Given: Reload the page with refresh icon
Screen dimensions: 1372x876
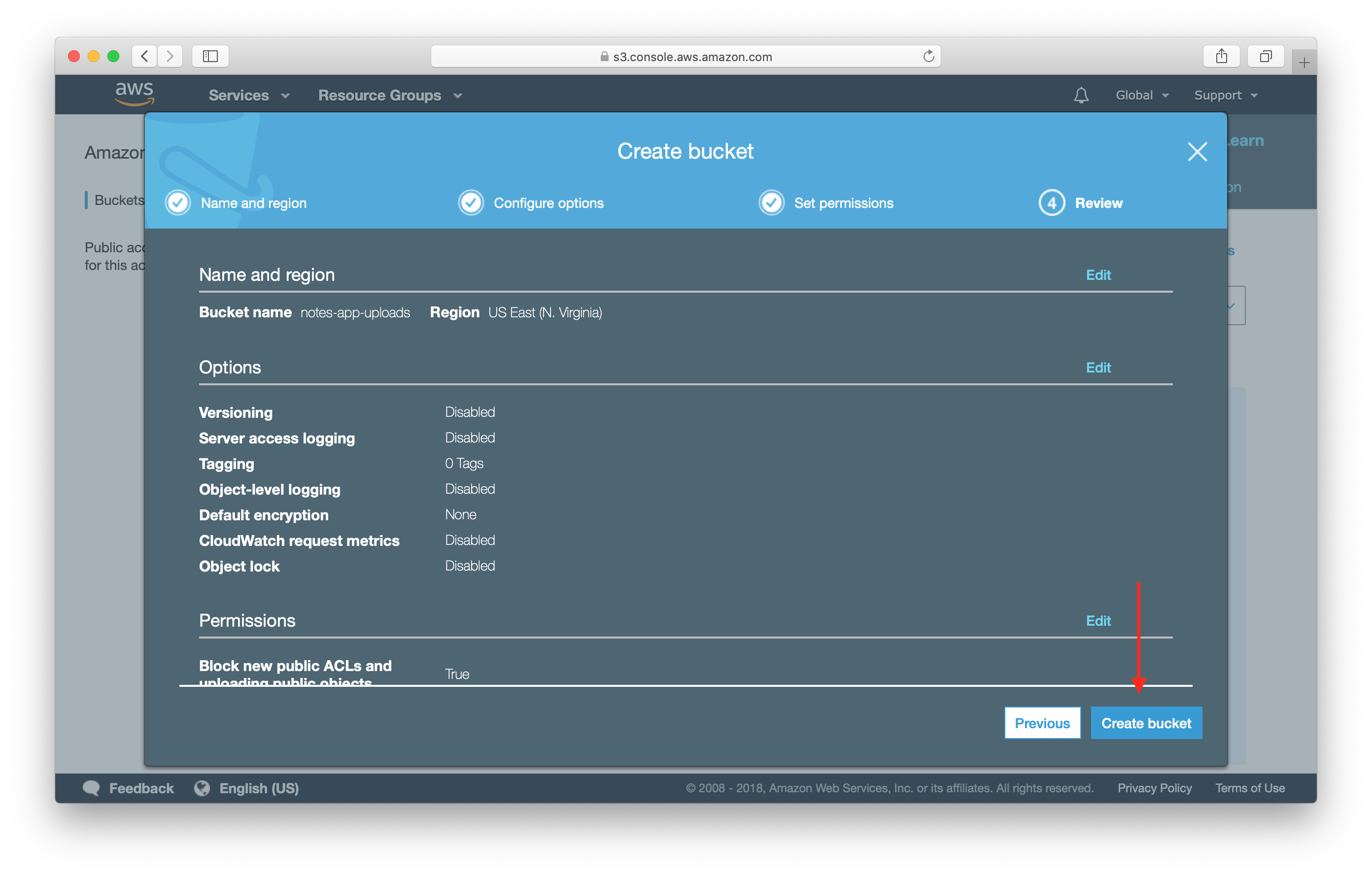Looking at the screenshot, I should tap(928, 56).
